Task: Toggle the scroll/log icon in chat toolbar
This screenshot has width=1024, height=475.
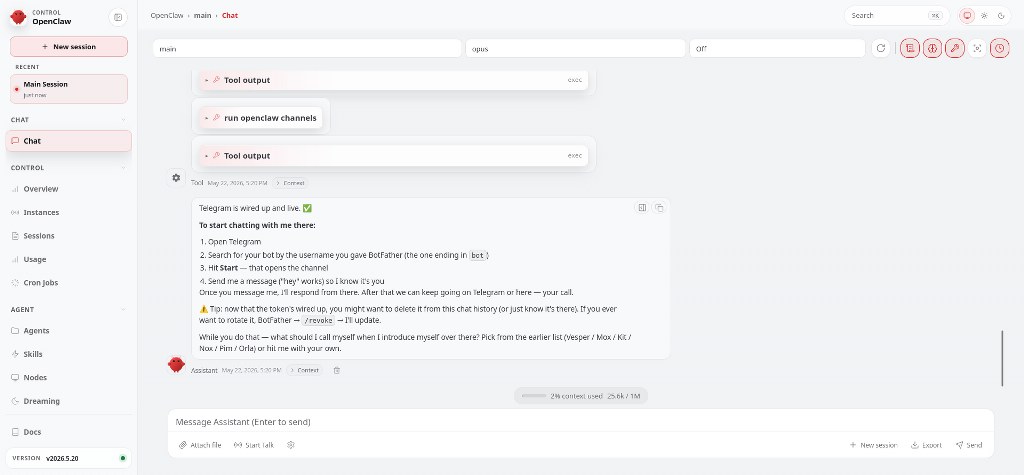Action: pos(910,48)
